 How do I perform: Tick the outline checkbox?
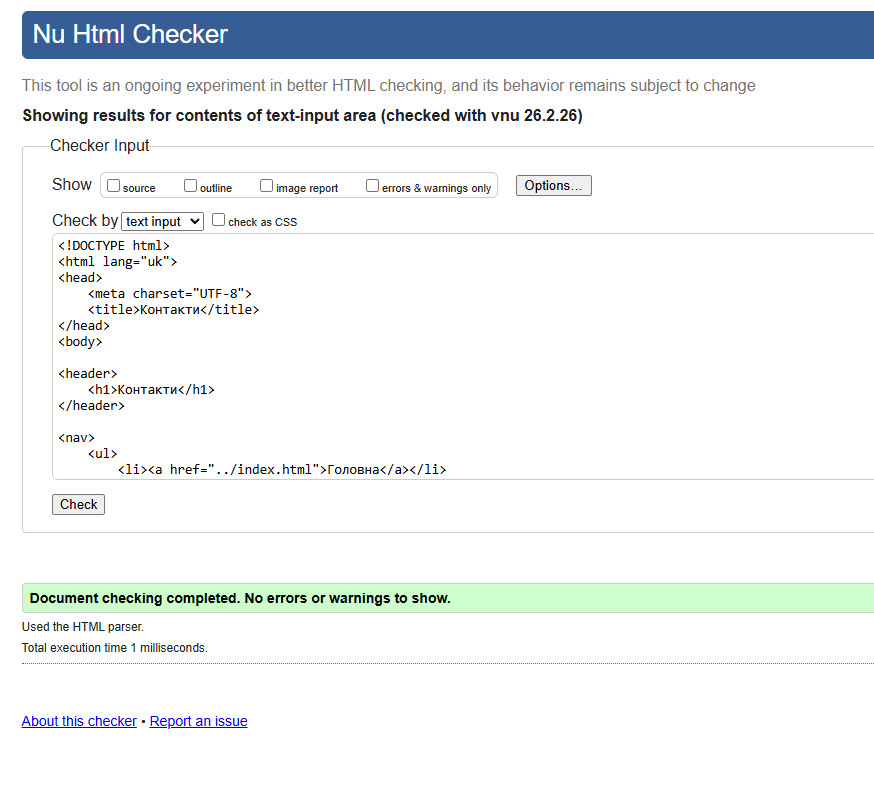tap(190, 186)
